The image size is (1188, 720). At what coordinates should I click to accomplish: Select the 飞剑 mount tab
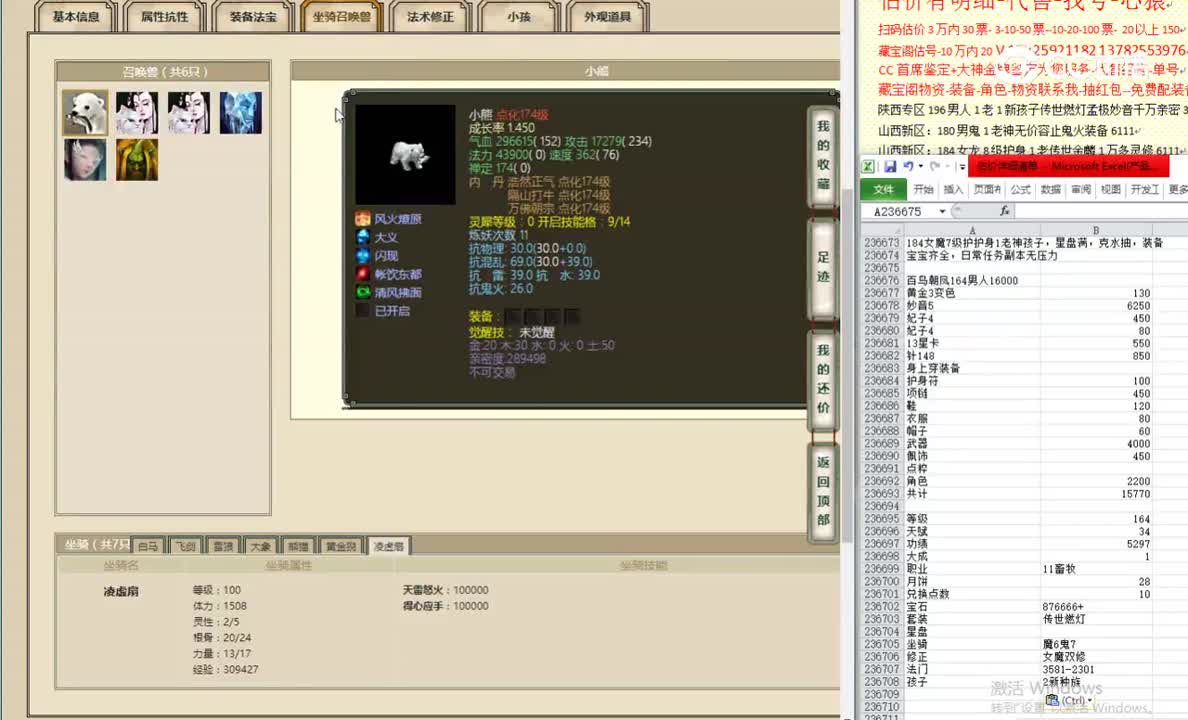pyautogui.click(x=186, y=546)
